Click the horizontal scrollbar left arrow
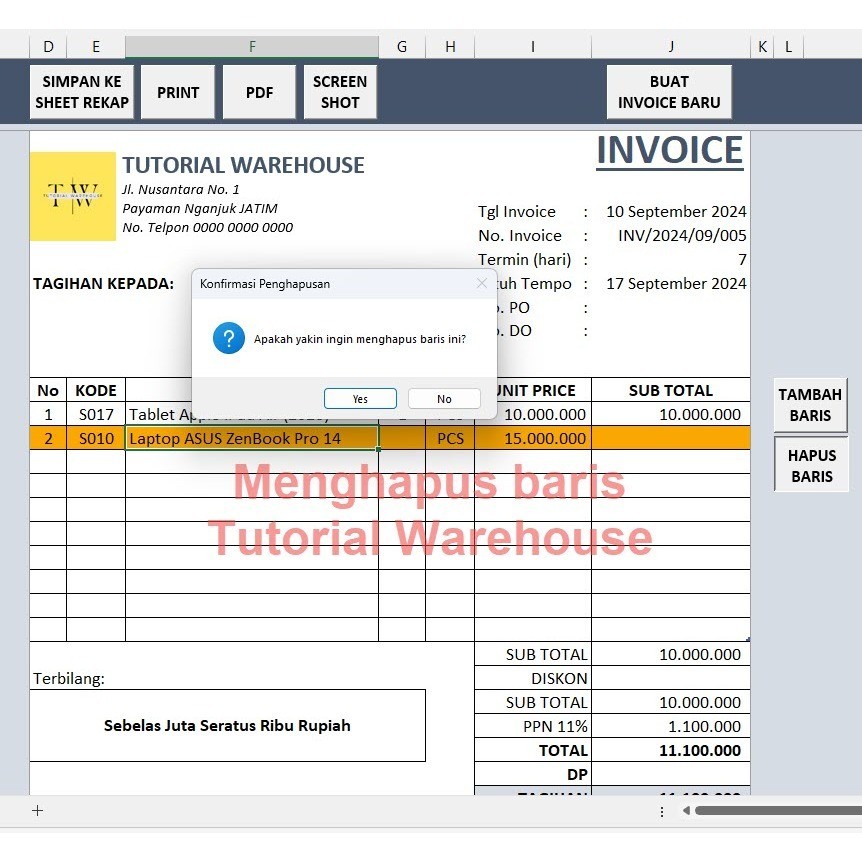This screenshot has width=862, height=862. 686,810
